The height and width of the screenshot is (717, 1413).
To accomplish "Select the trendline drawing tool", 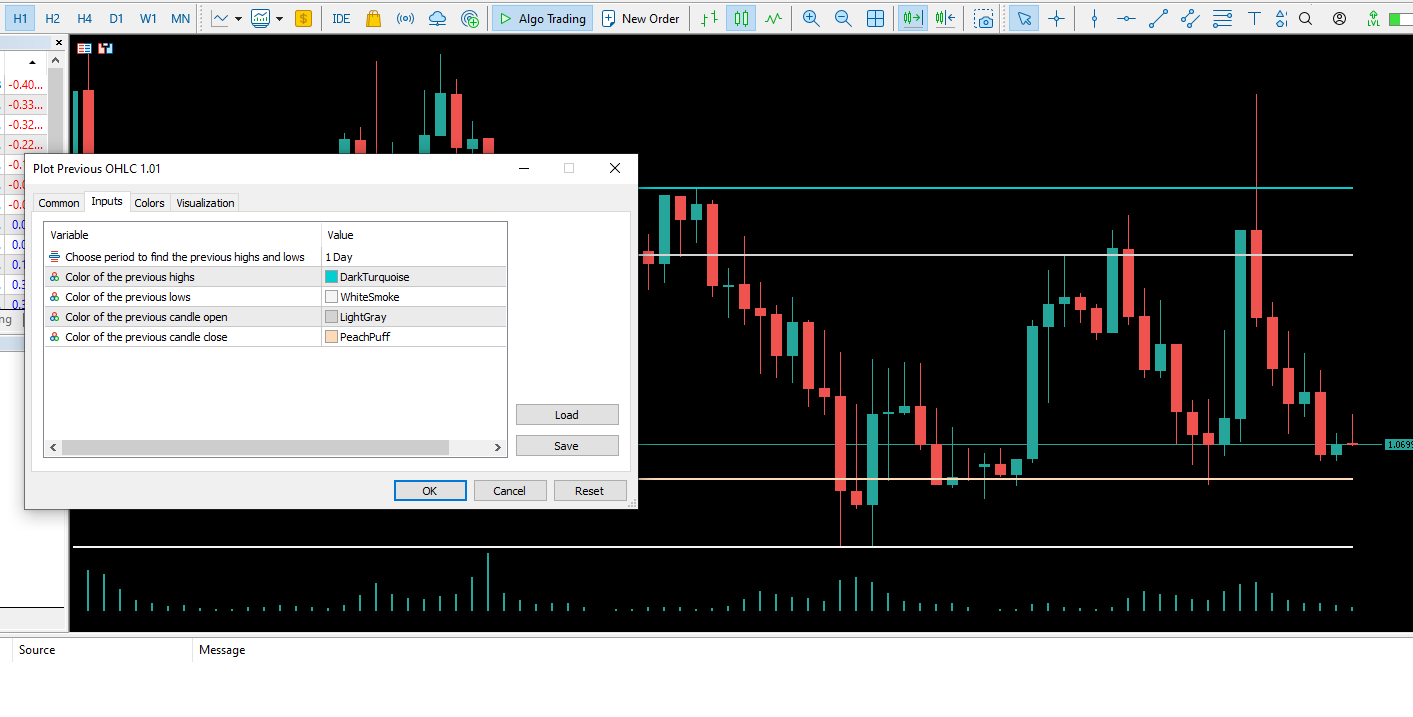I will [x=1158, y=17].
